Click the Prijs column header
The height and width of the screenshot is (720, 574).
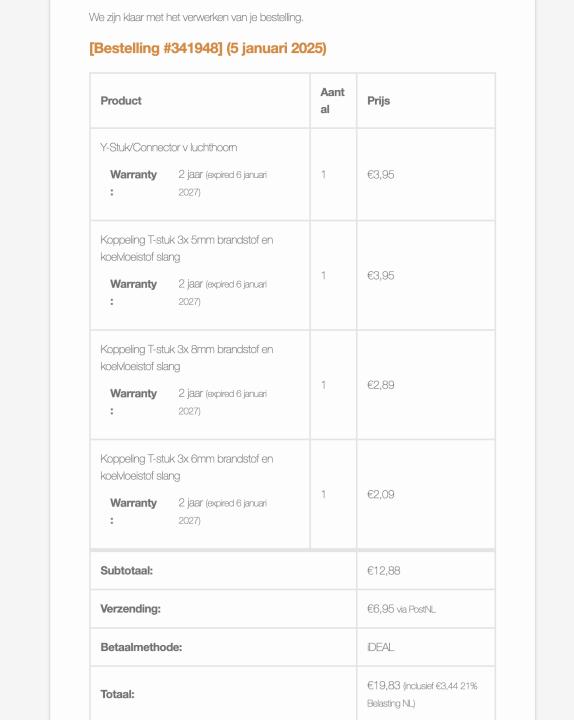click(378, 101)
